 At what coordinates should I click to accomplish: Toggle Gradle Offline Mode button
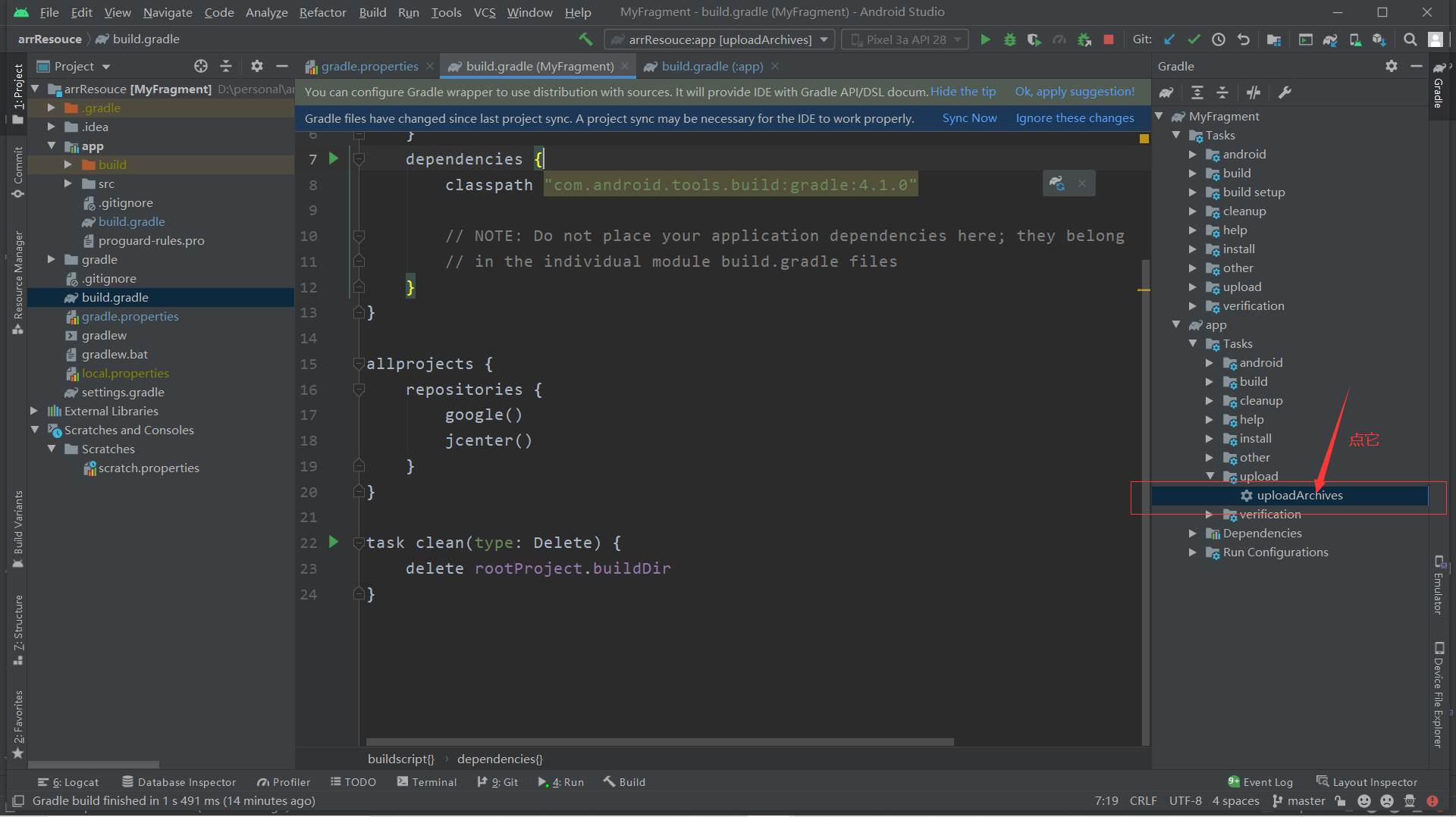tap(1254, 92)
